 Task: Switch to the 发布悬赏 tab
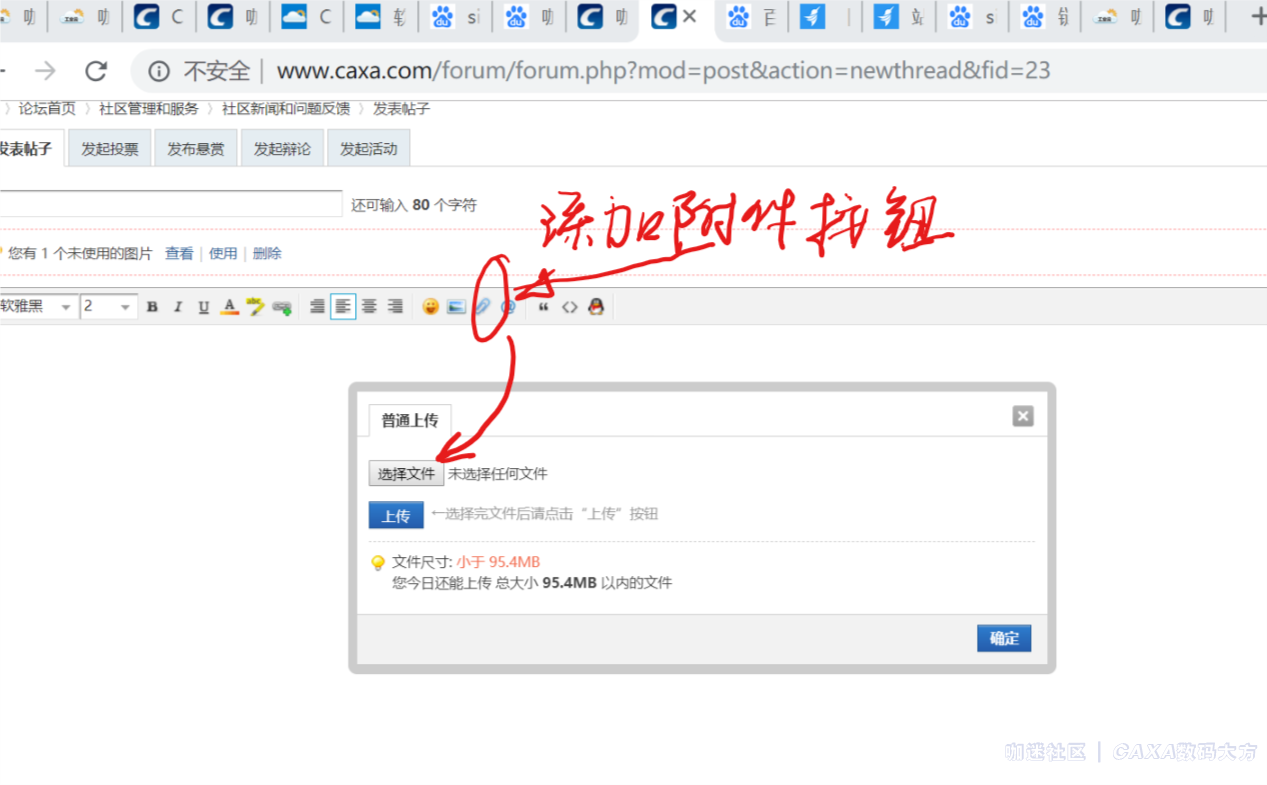195,149
